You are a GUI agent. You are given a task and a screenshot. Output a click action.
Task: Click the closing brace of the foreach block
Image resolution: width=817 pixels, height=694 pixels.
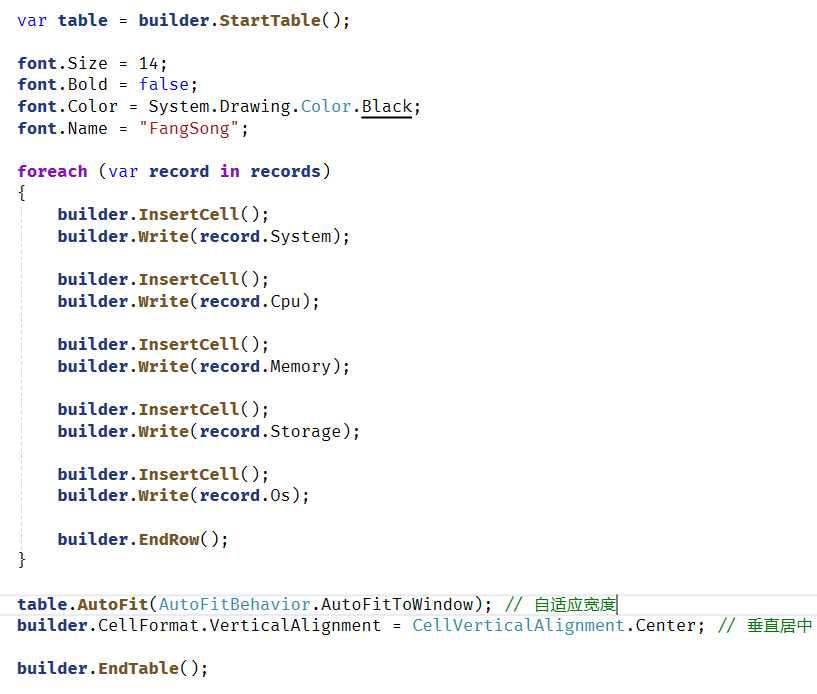pyautogui.click(x=22, y=560)
